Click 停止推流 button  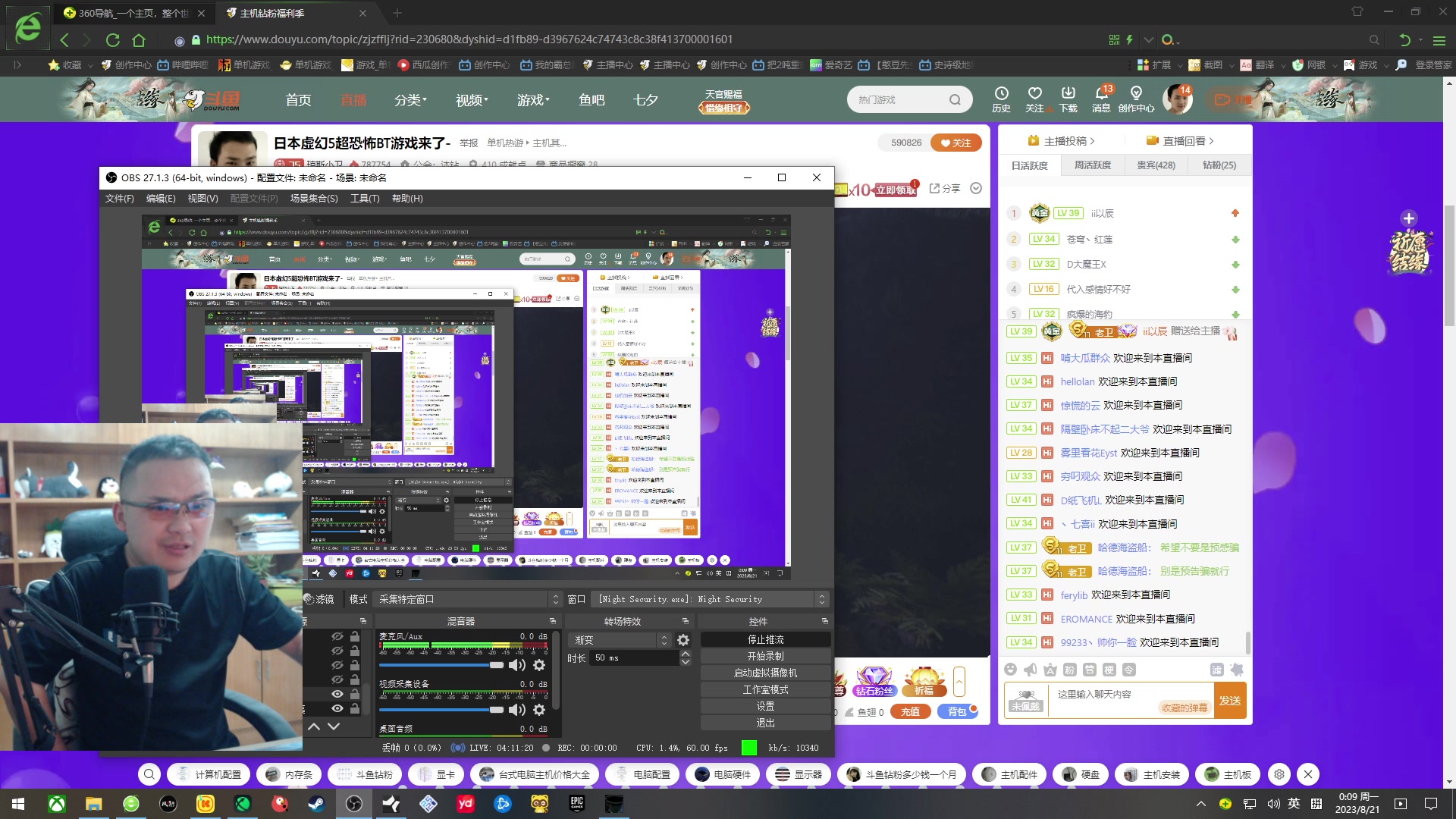pos(765,639)
